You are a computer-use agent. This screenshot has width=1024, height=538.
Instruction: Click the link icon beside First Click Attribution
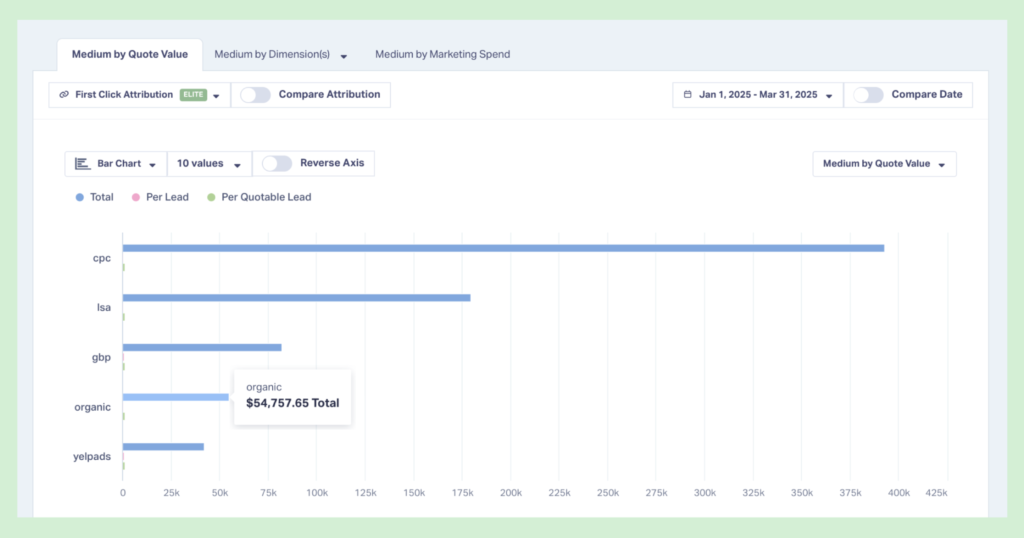(x=64, y=95)
